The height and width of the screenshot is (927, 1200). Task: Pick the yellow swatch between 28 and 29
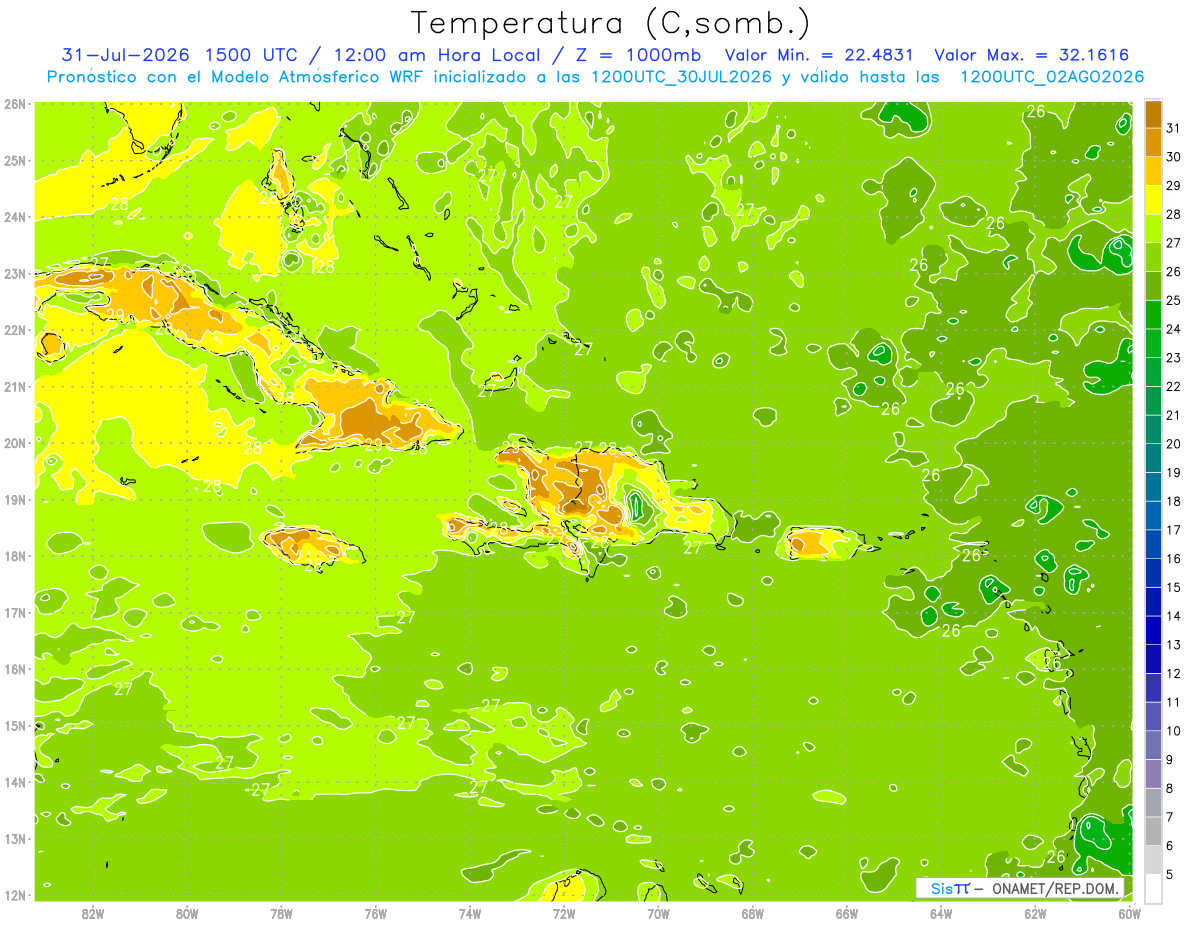pyautogui.click(x=1153, y=200)
